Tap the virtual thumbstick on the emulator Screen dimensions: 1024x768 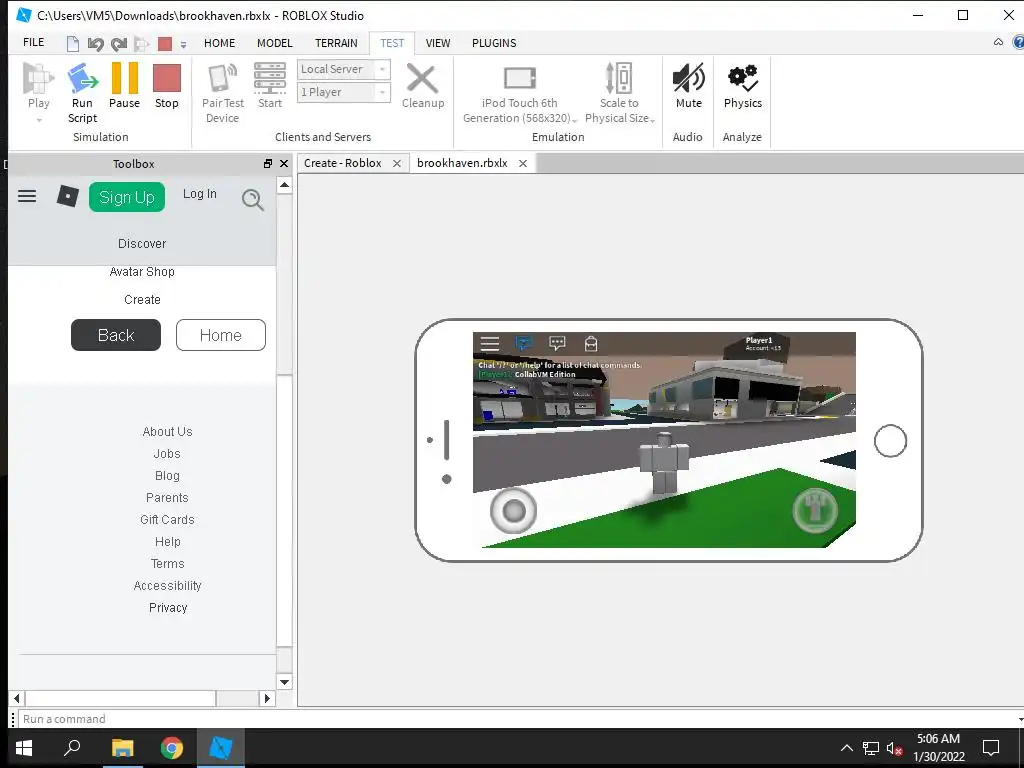click(x=513, y=511)
